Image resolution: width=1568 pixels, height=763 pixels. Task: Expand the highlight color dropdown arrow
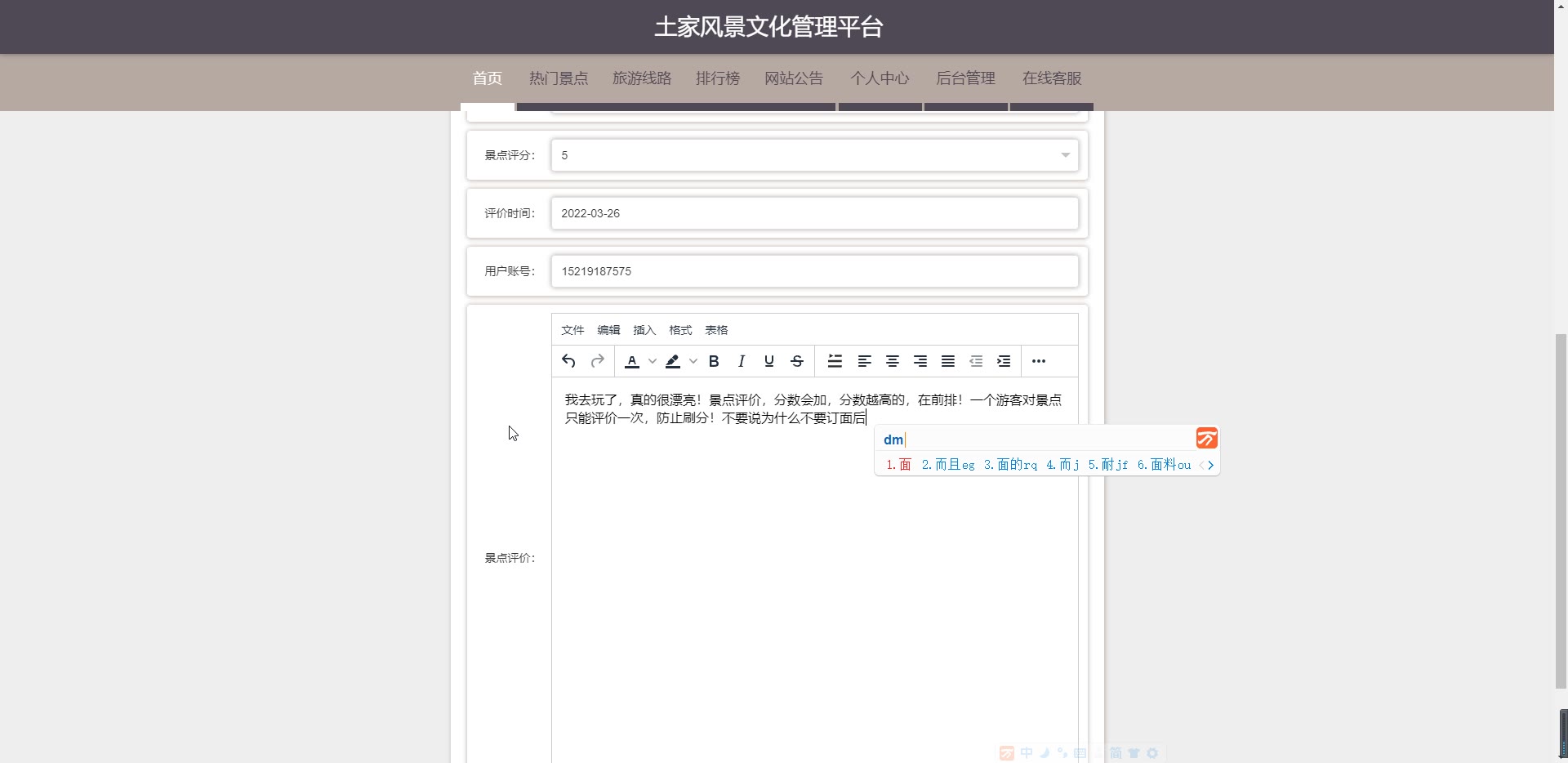[693, 361]
